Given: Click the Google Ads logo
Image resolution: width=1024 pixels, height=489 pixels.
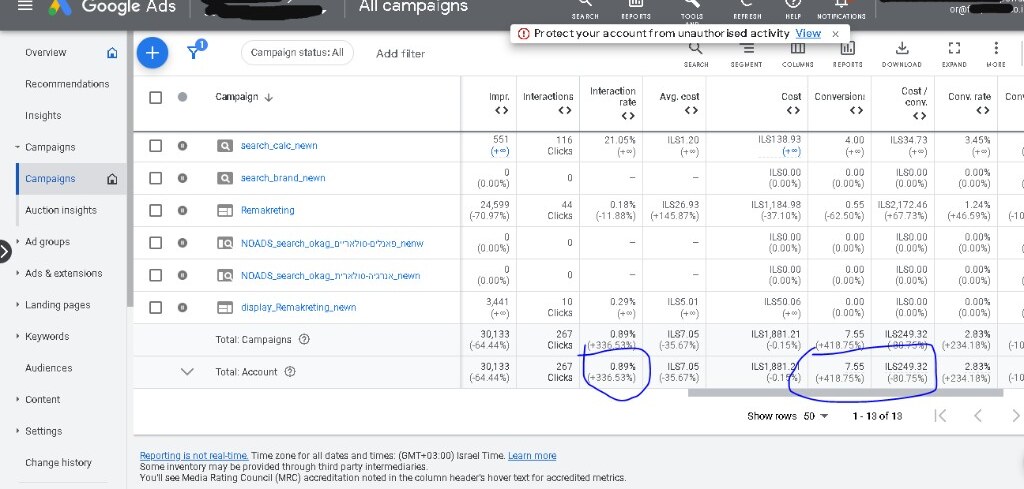Looking at the screenshot, I should coord(60,7).
